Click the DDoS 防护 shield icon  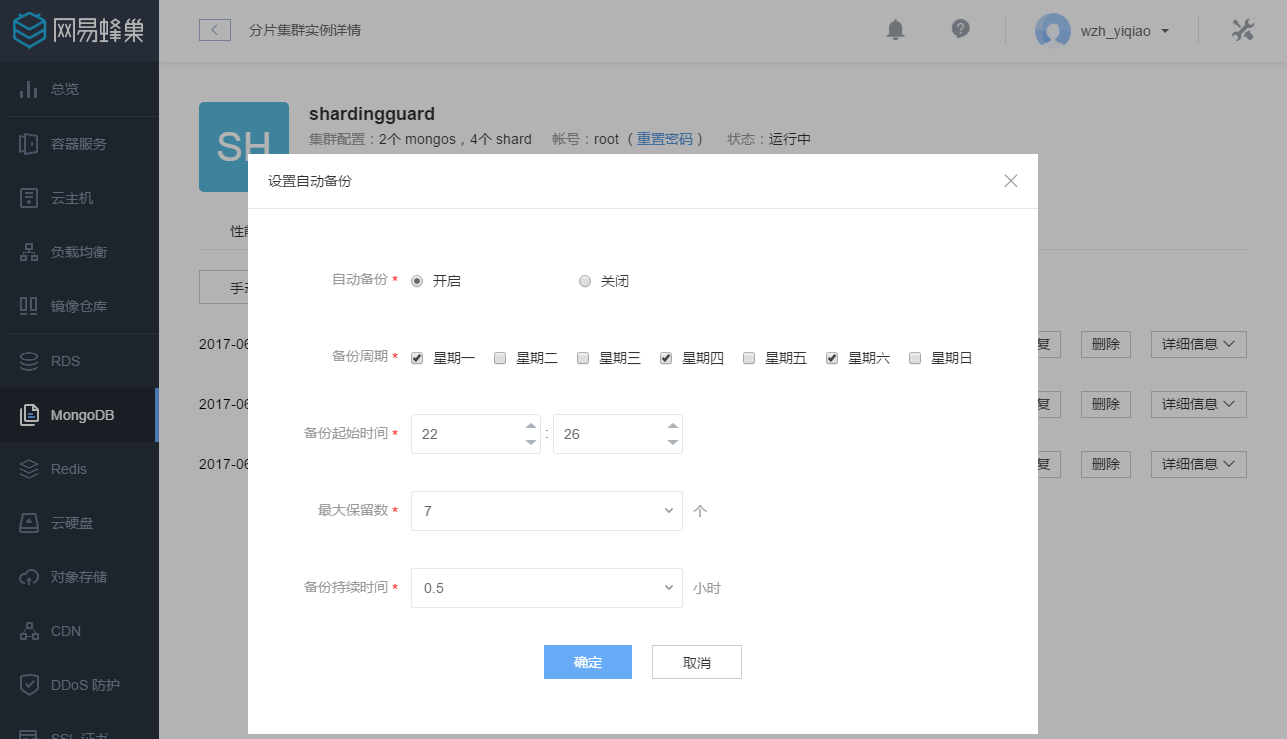pos(30,685)
